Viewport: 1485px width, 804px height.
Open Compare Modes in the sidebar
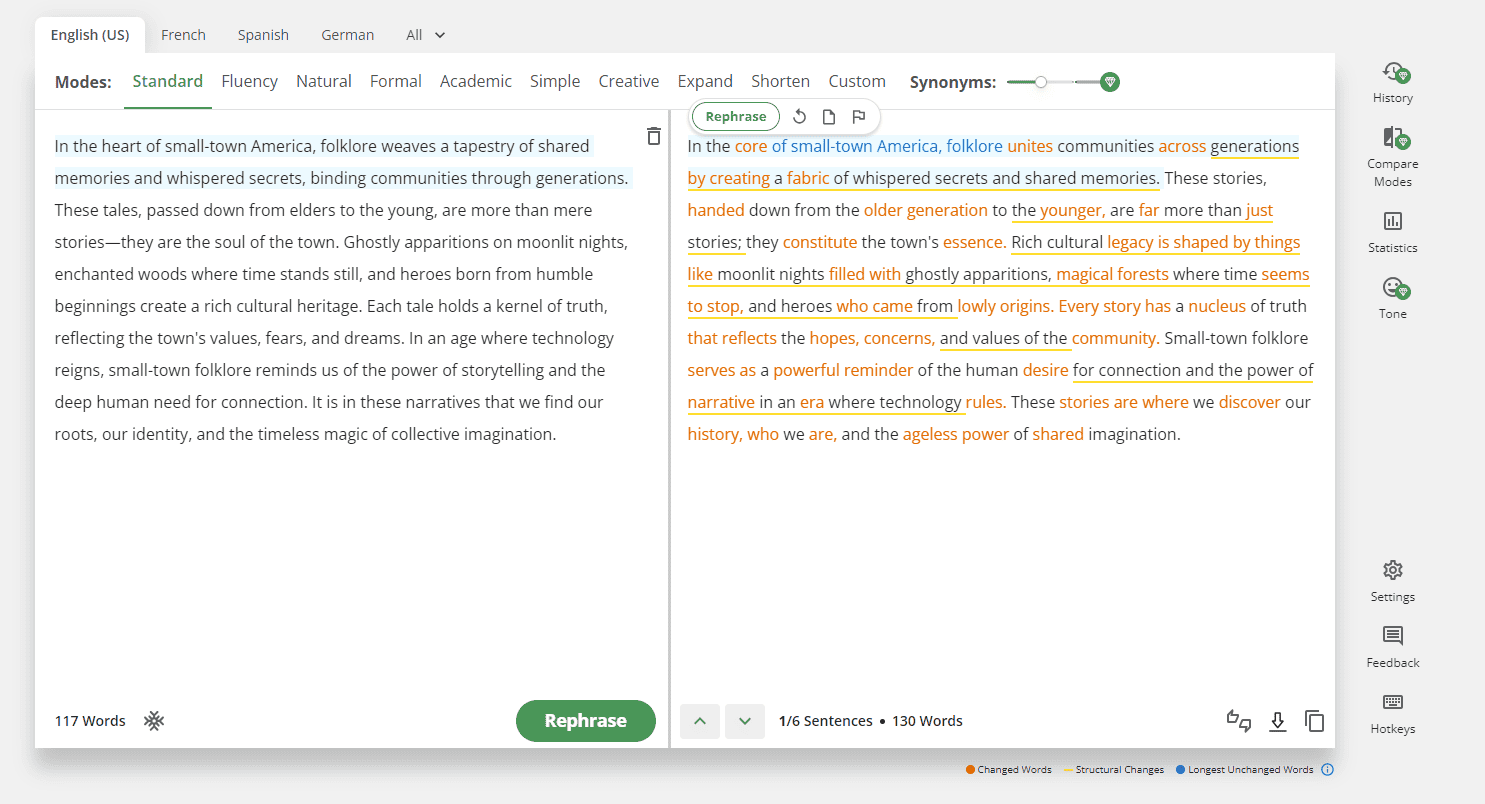(1393, 139)
